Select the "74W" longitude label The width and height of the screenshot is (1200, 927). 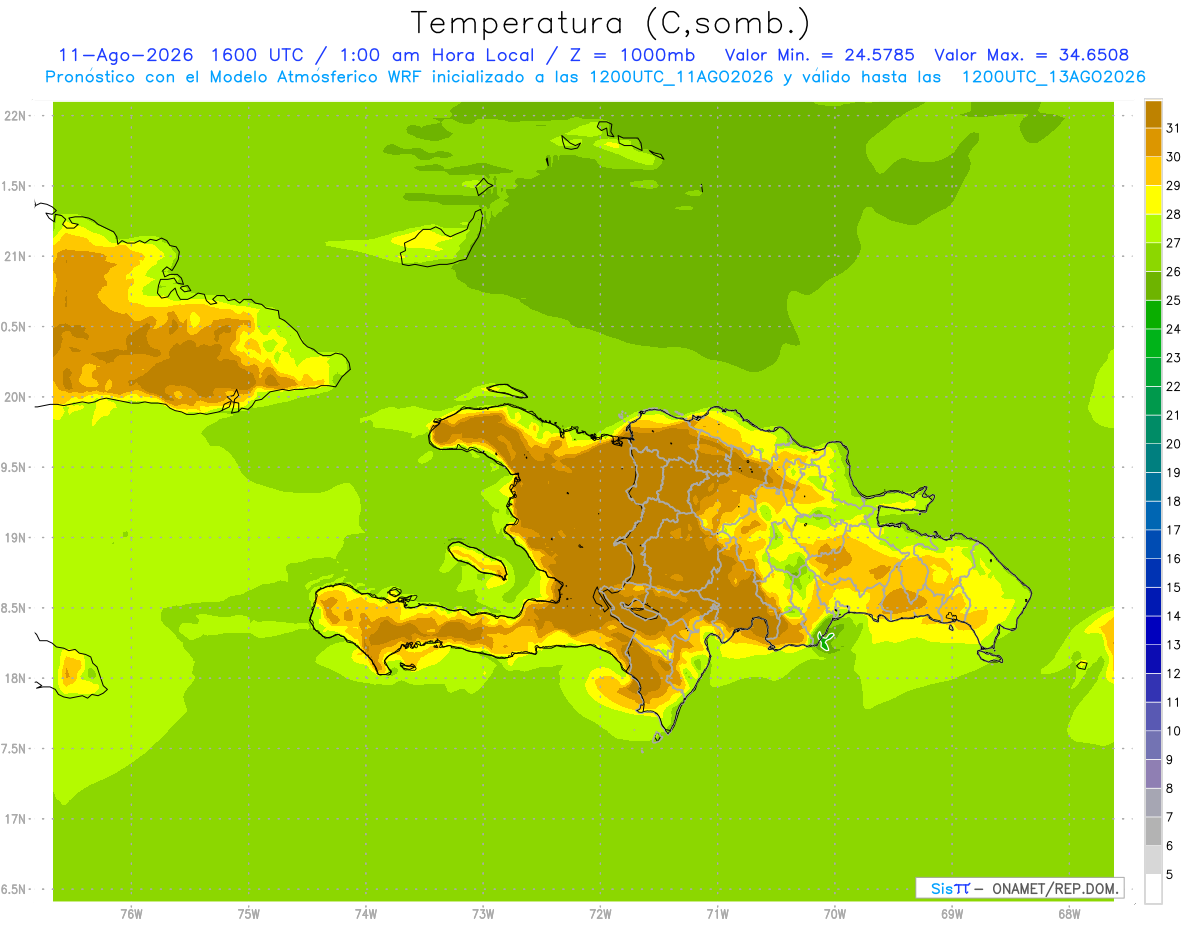point(366,915)
